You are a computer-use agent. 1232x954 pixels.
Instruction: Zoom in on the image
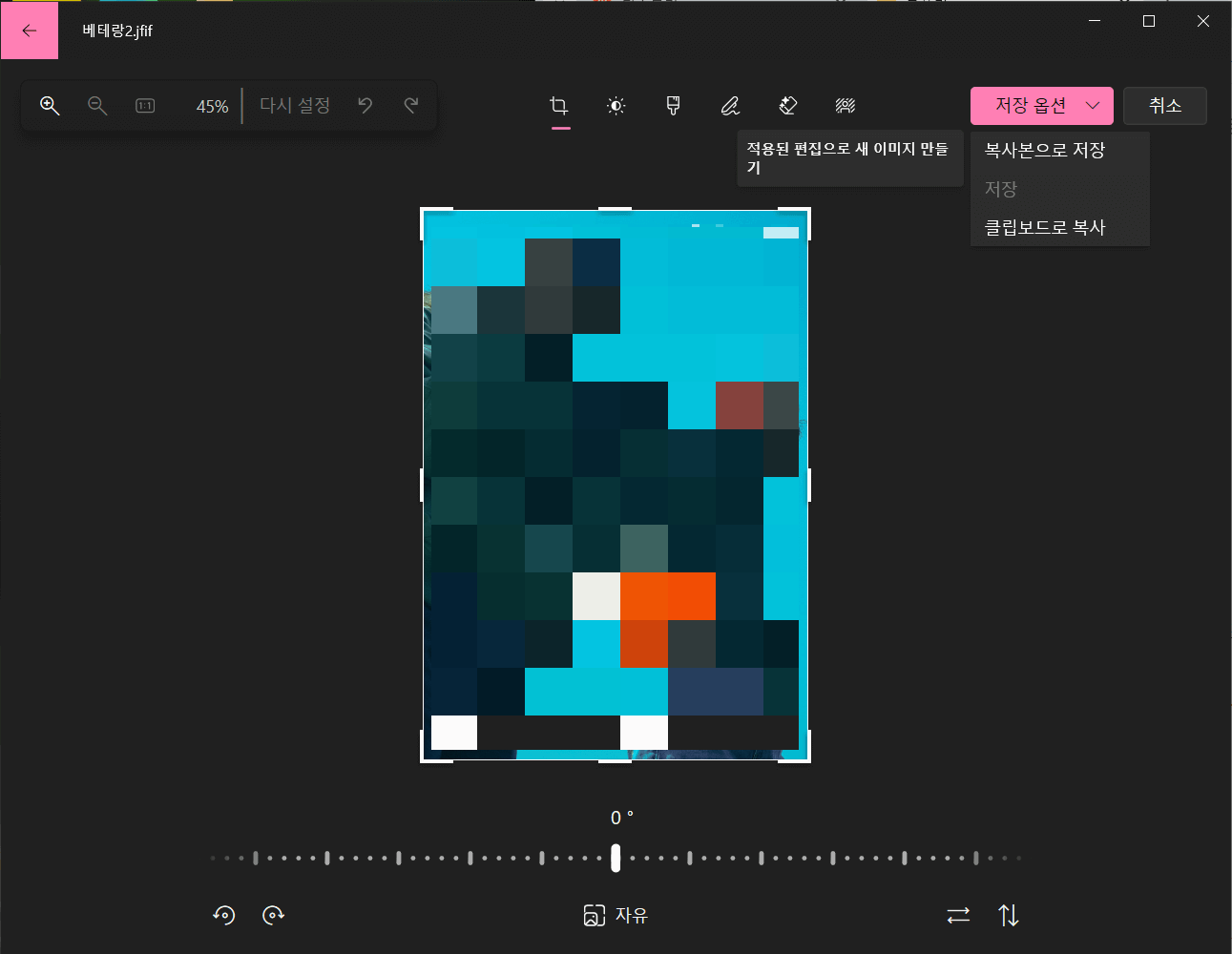[50, 106]
